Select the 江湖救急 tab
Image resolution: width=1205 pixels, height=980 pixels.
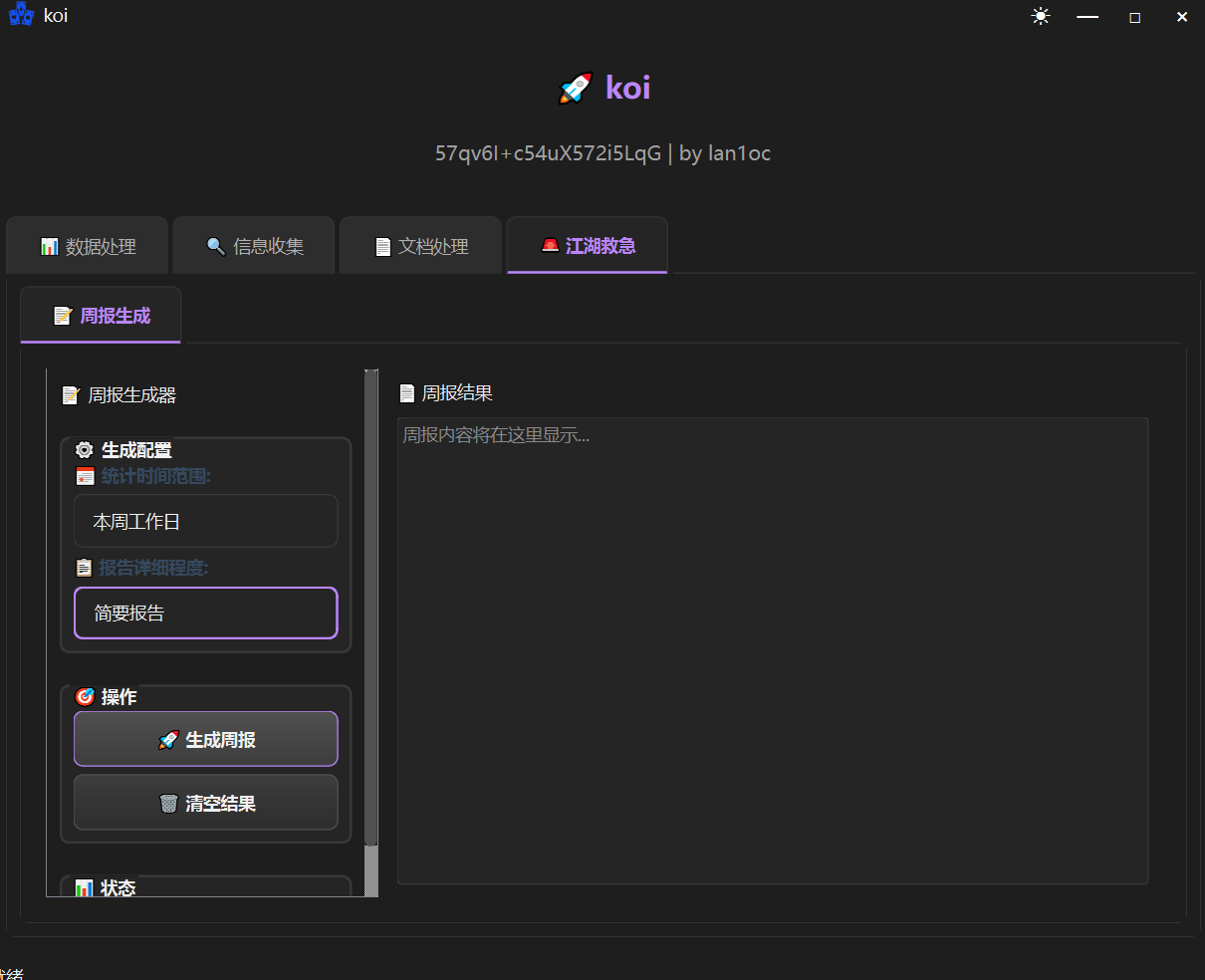click(x=588, y=246)
